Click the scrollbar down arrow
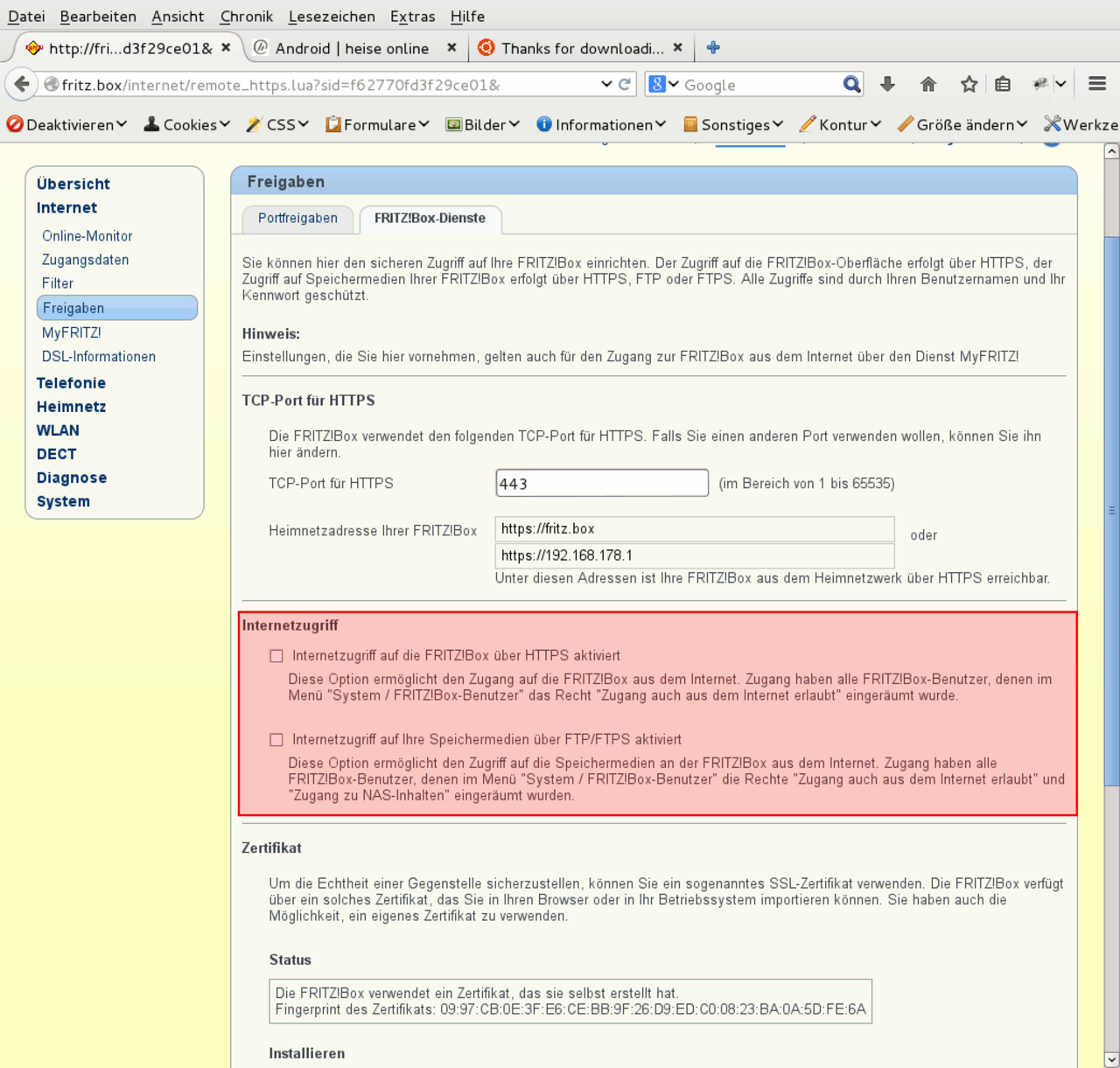This screenshot has width=1120, height=1068. click(1111, 1059)
